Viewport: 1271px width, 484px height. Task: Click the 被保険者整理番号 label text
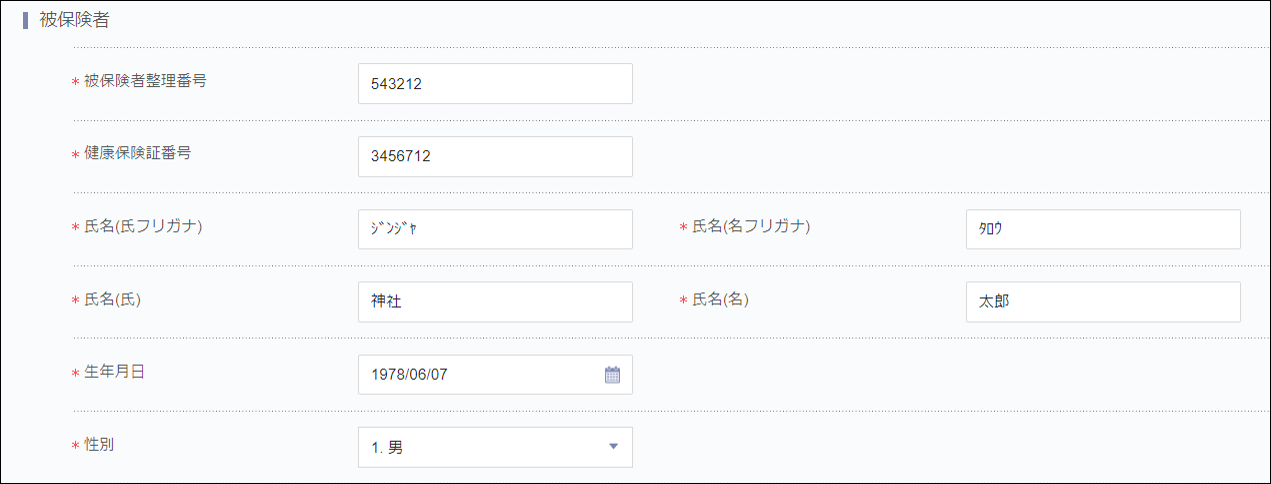click(145, 81)
